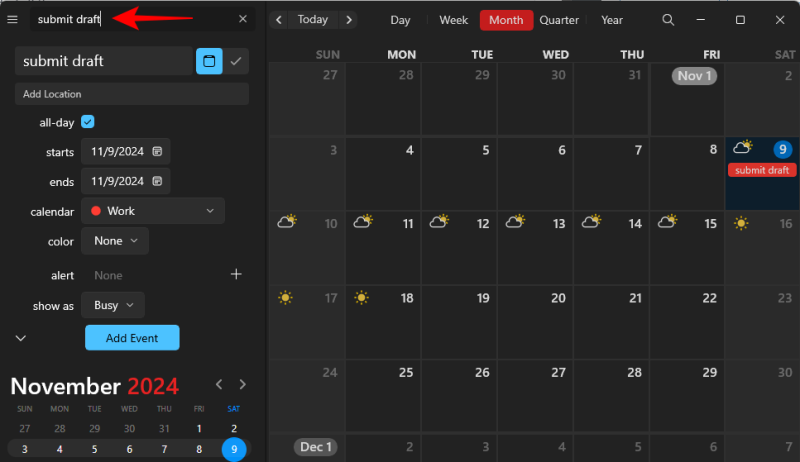Uncheck the all-day checkbox

pos(88,122)
